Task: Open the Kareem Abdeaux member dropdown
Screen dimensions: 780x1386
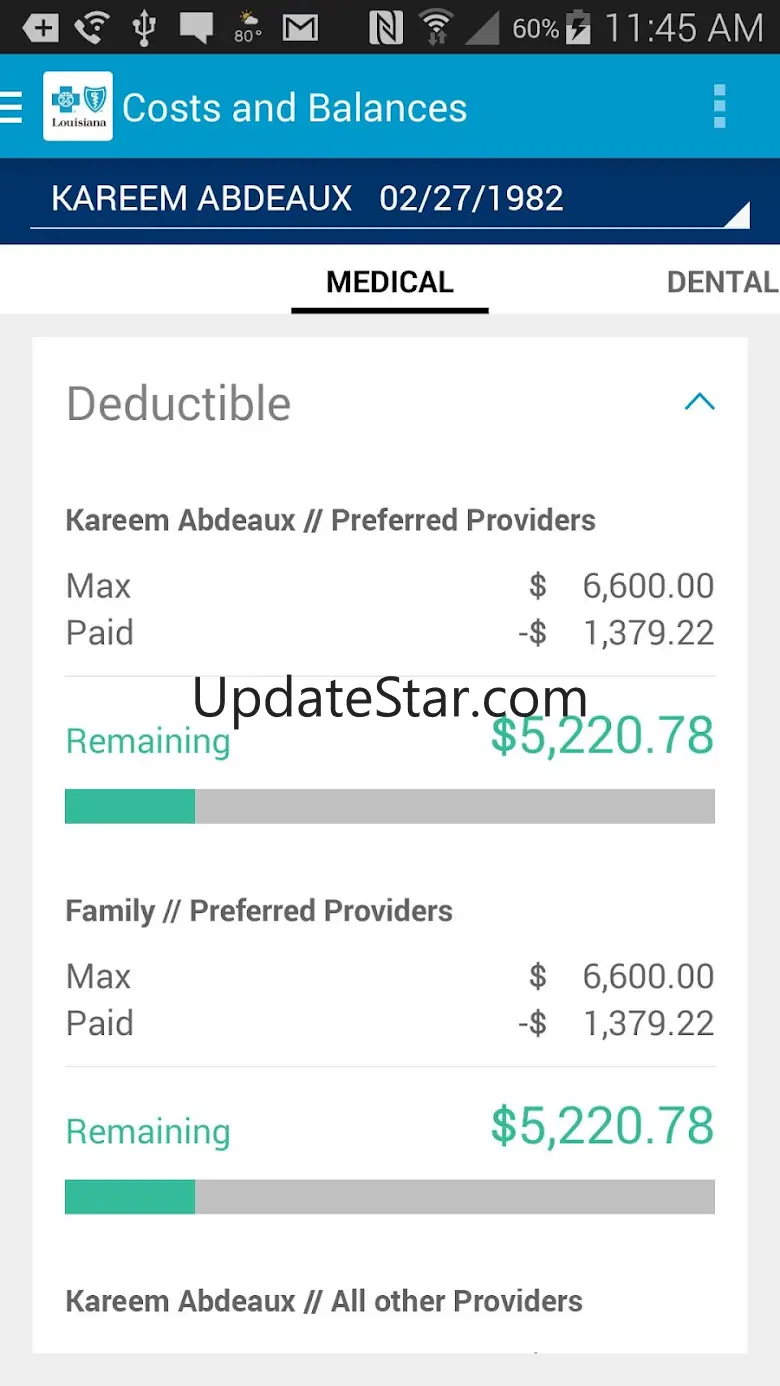Action: 390,199
